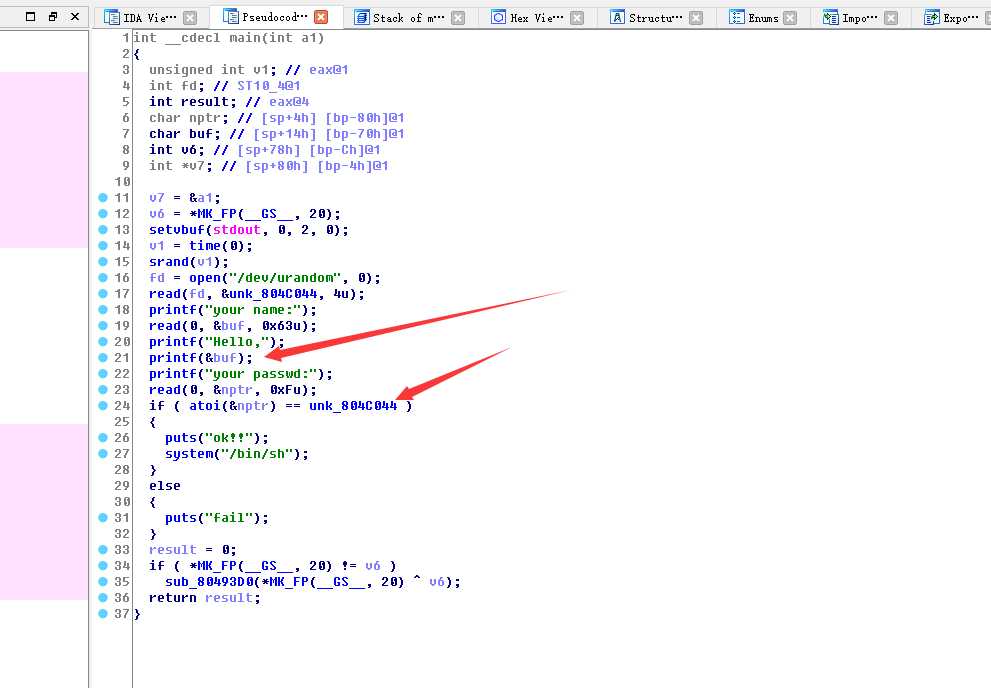Click 'atoi' on line 24
The image size is (991, 688).
tap(205, 406)
